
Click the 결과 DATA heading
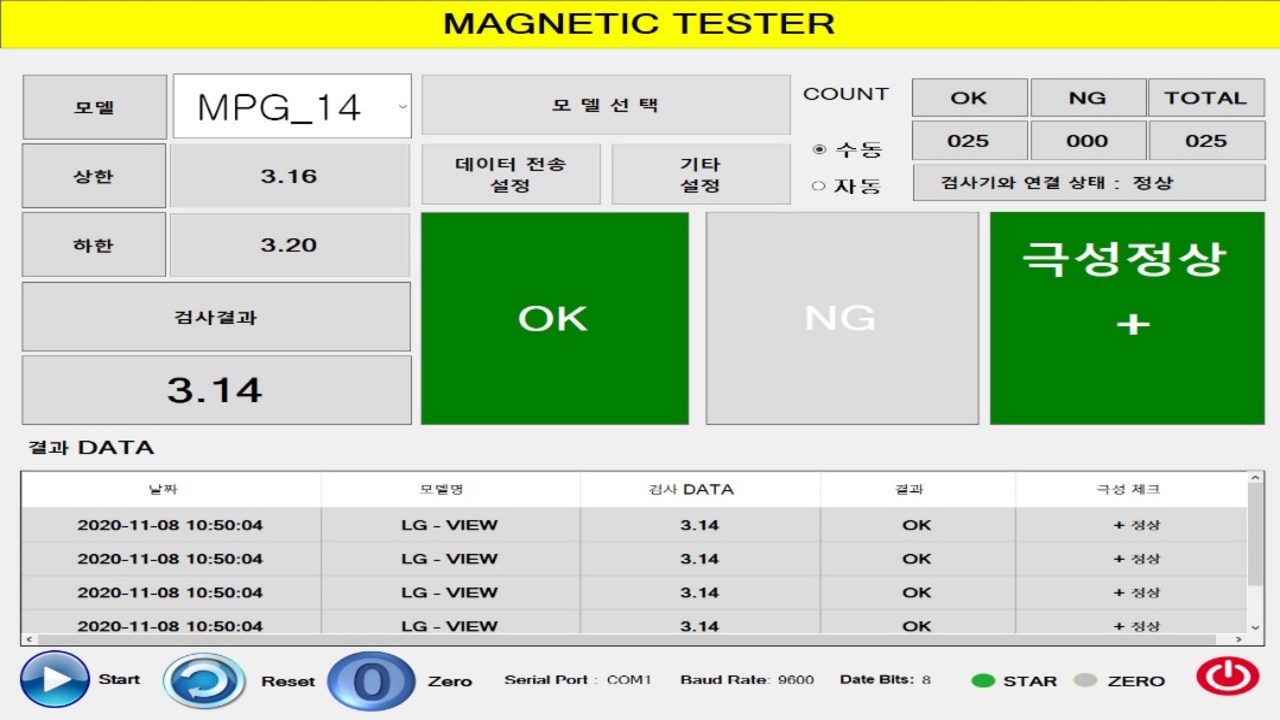tap(91, 448)
